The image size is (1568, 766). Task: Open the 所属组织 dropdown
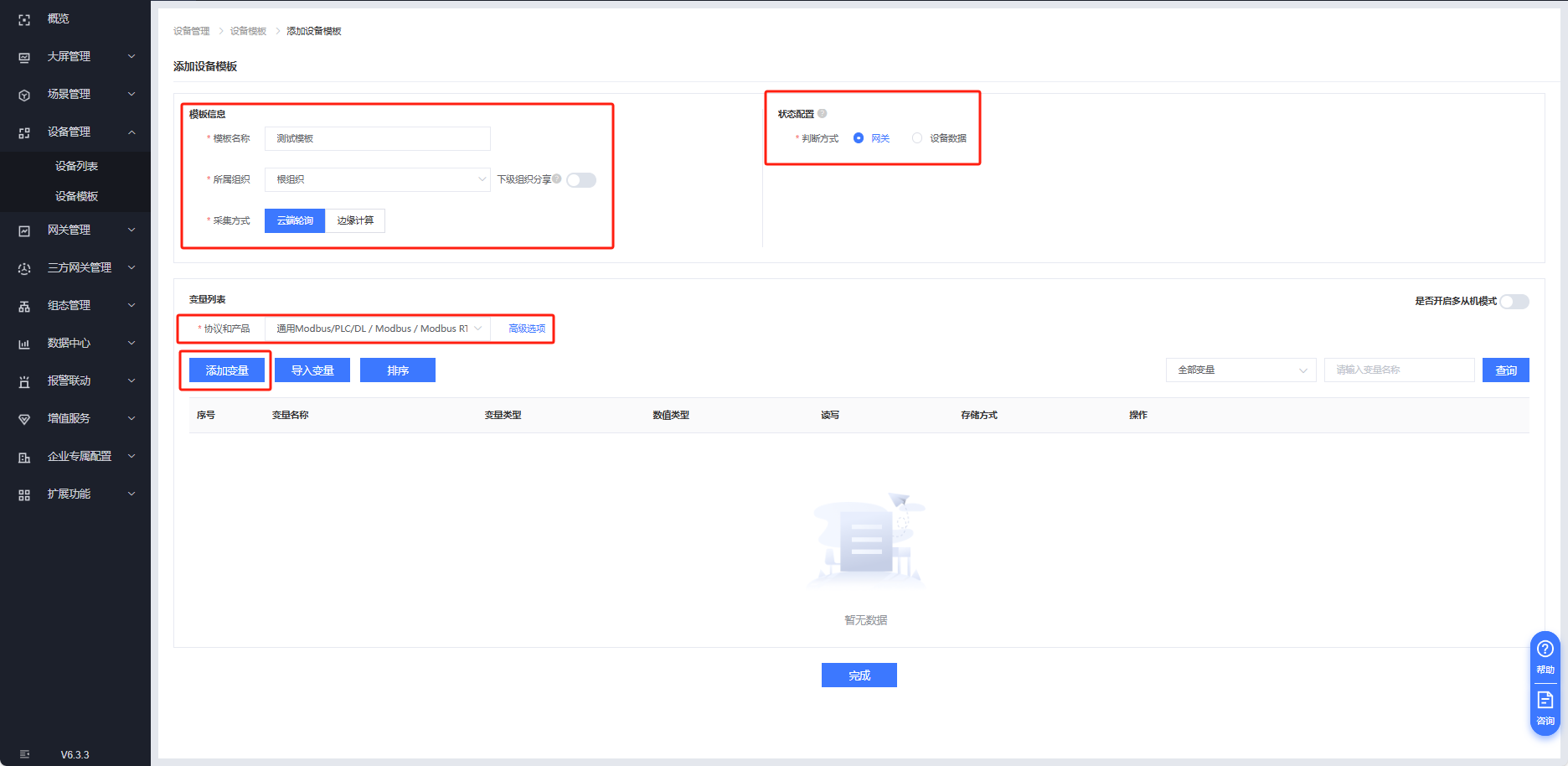click(x=377, y=179)
